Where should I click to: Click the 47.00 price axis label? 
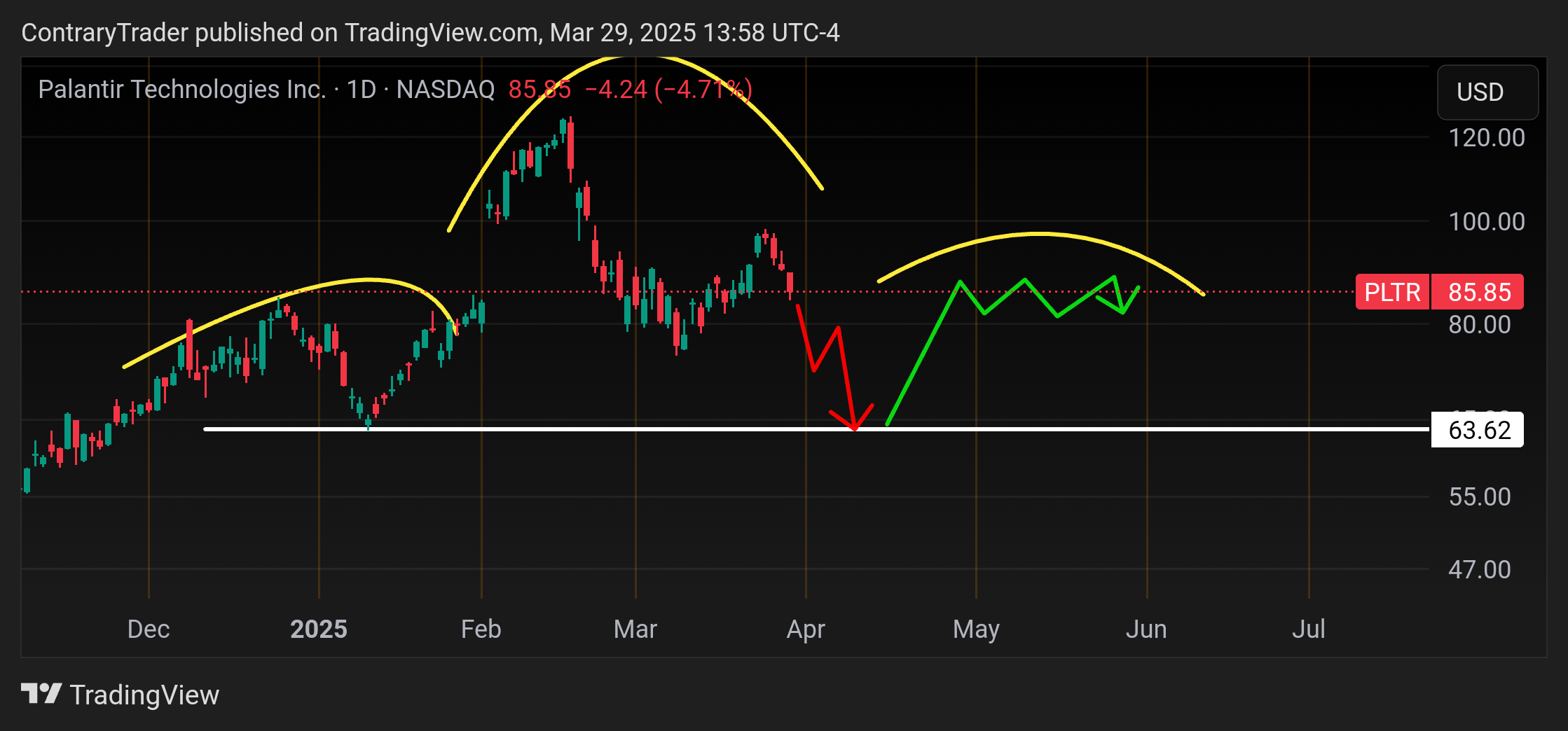(1480, 570)
